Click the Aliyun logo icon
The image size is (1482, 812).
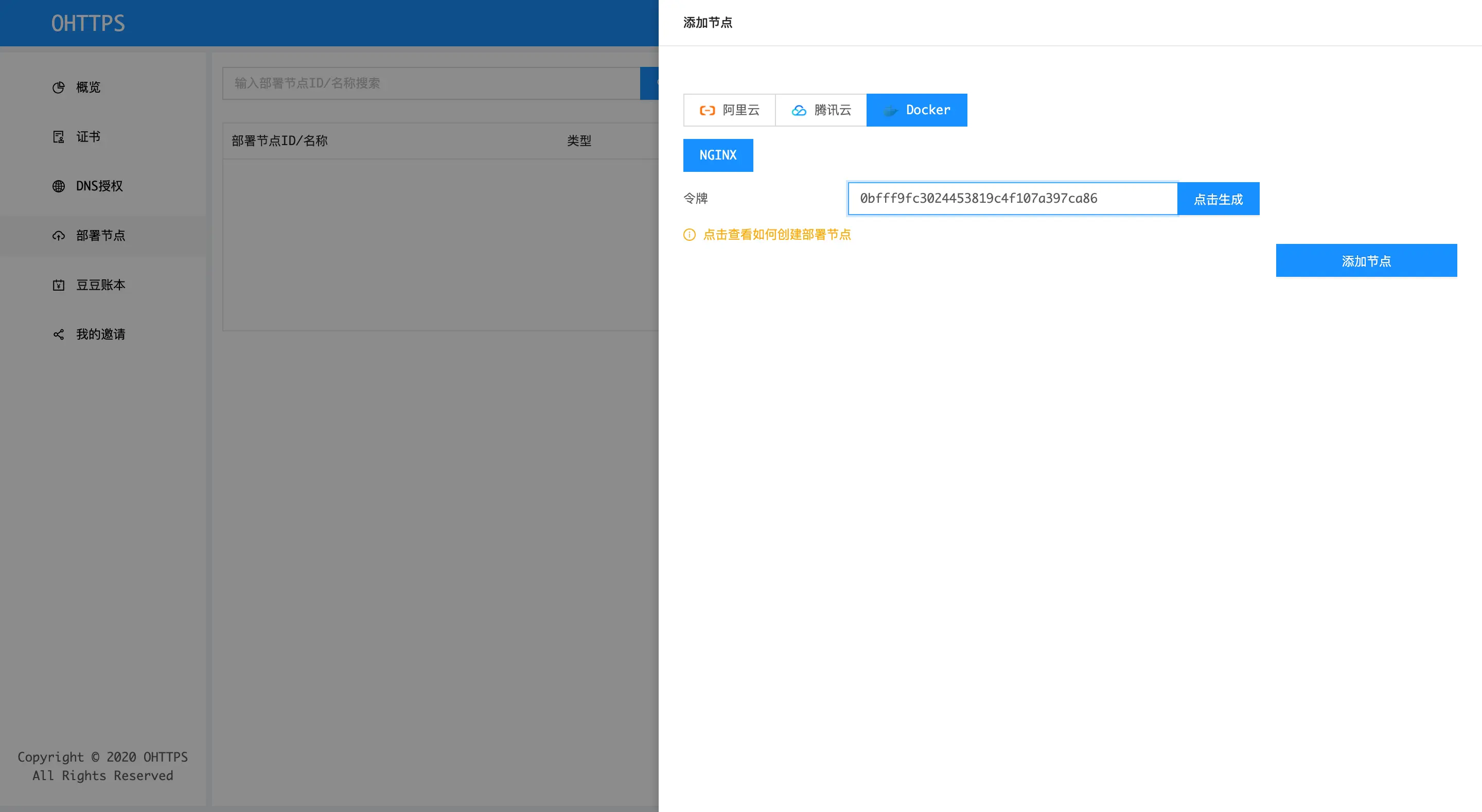[x=707, y=111]
